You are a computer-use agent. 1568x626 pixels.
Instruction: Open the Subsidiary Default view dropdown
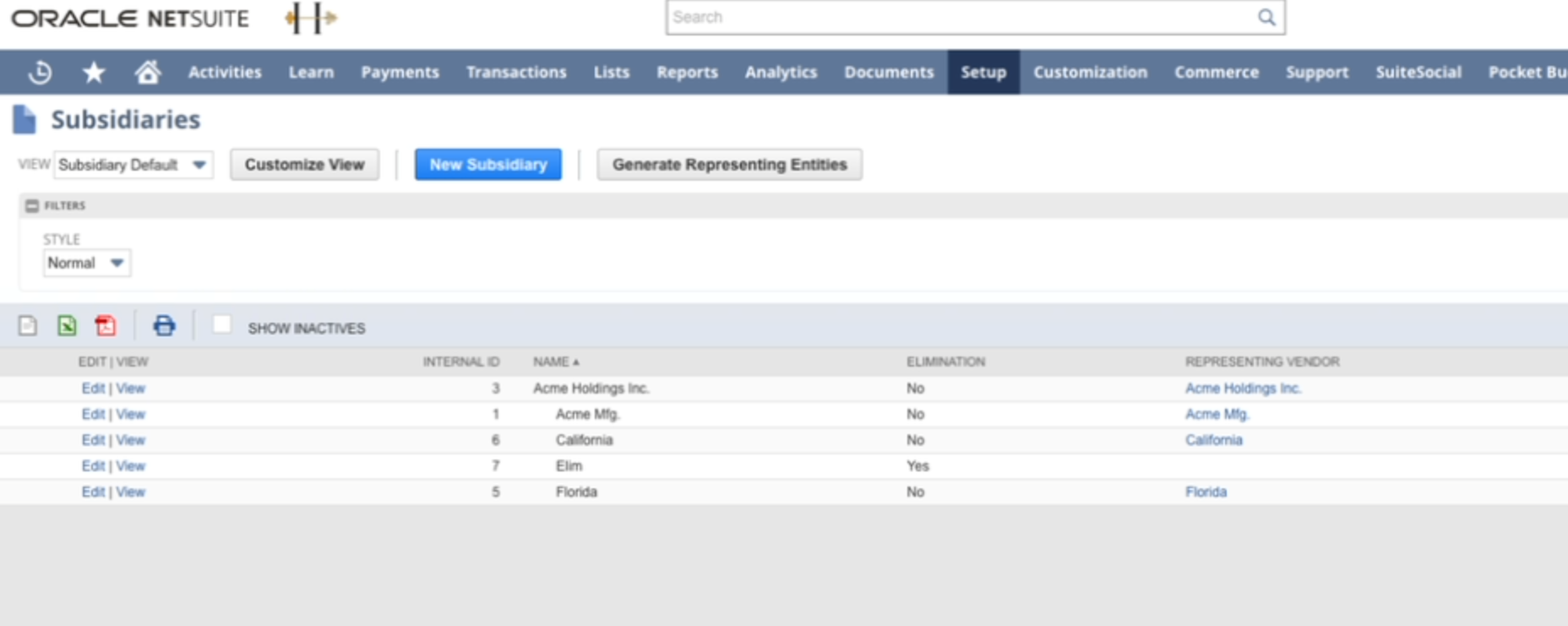pos(133,165)
